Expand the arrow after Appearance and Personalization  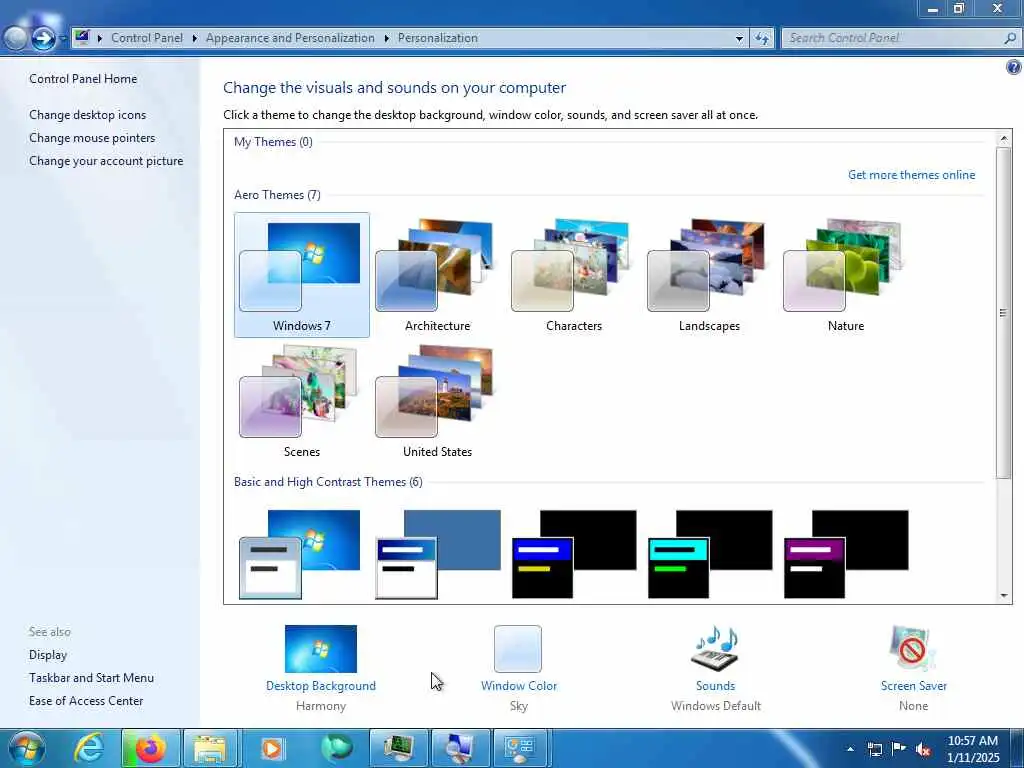(387, 39)
